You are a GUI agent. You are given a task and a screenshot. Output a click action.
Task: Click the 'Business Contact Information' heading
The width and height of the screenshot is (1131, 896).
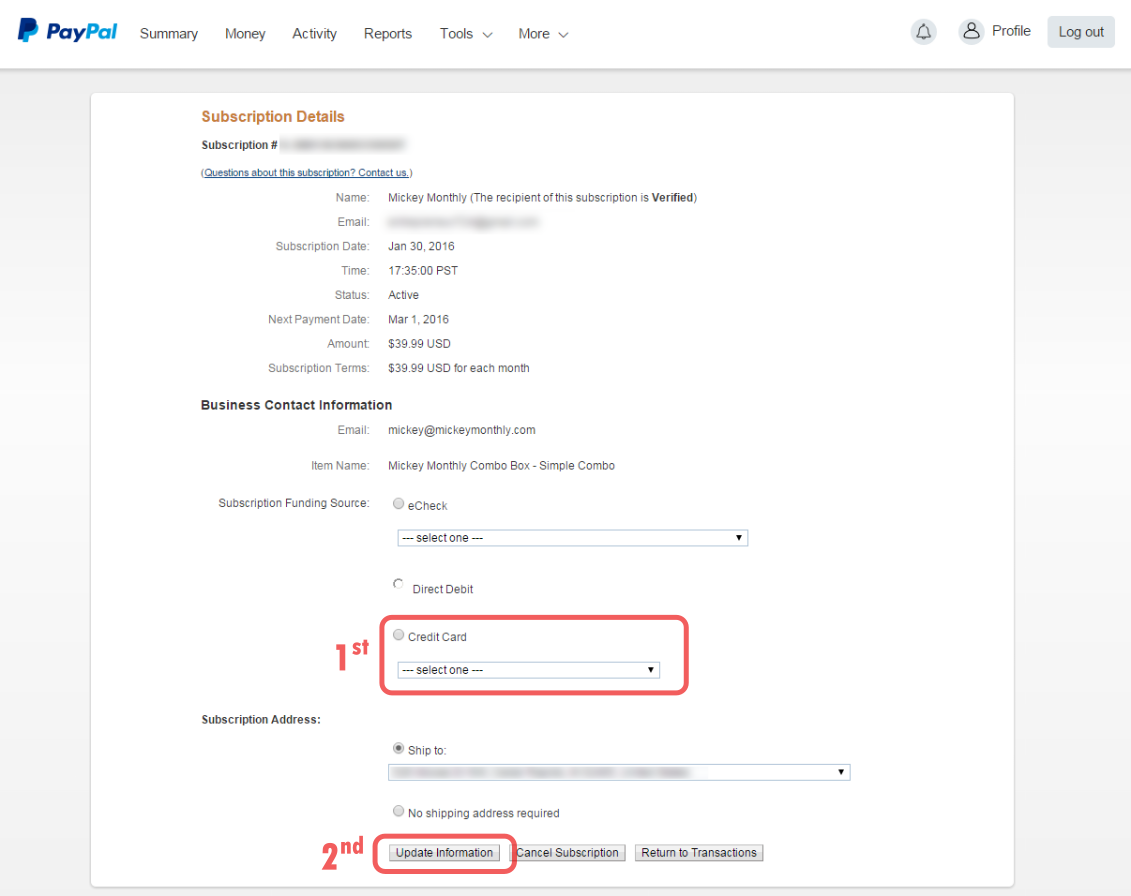[x=296, y=405]
